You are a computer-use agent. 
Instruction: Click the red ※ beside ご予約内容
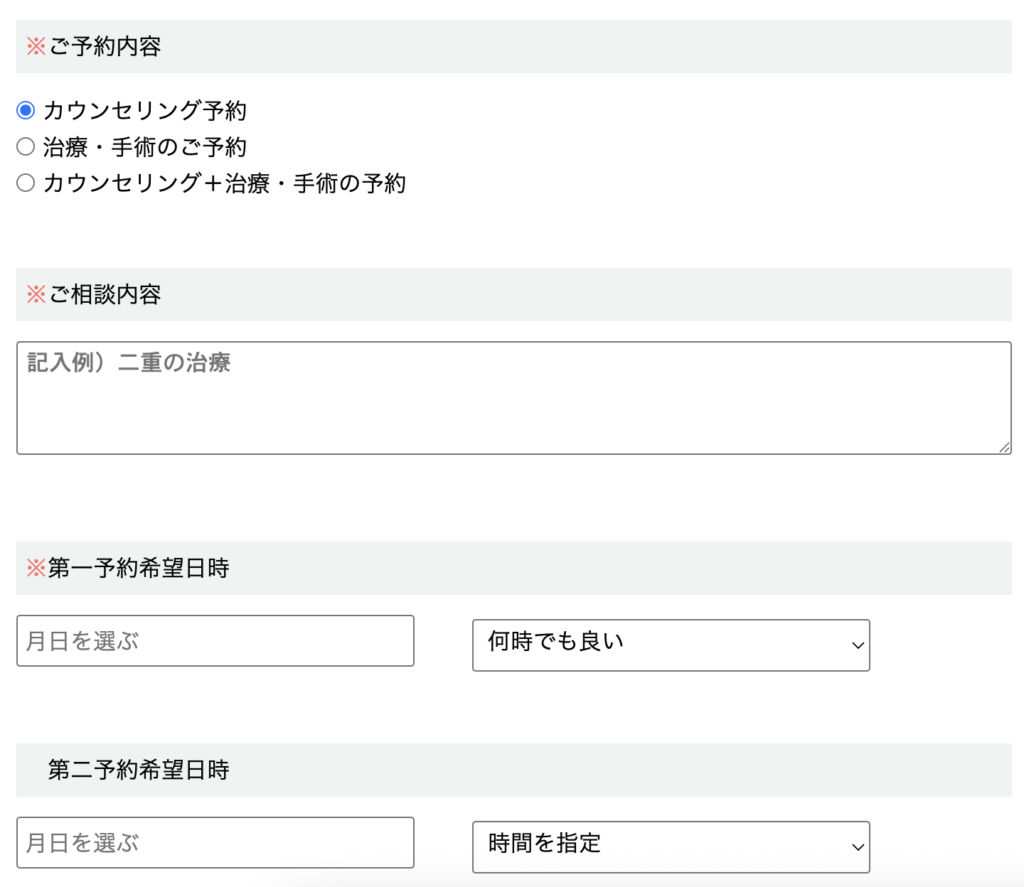coord(36,46)
